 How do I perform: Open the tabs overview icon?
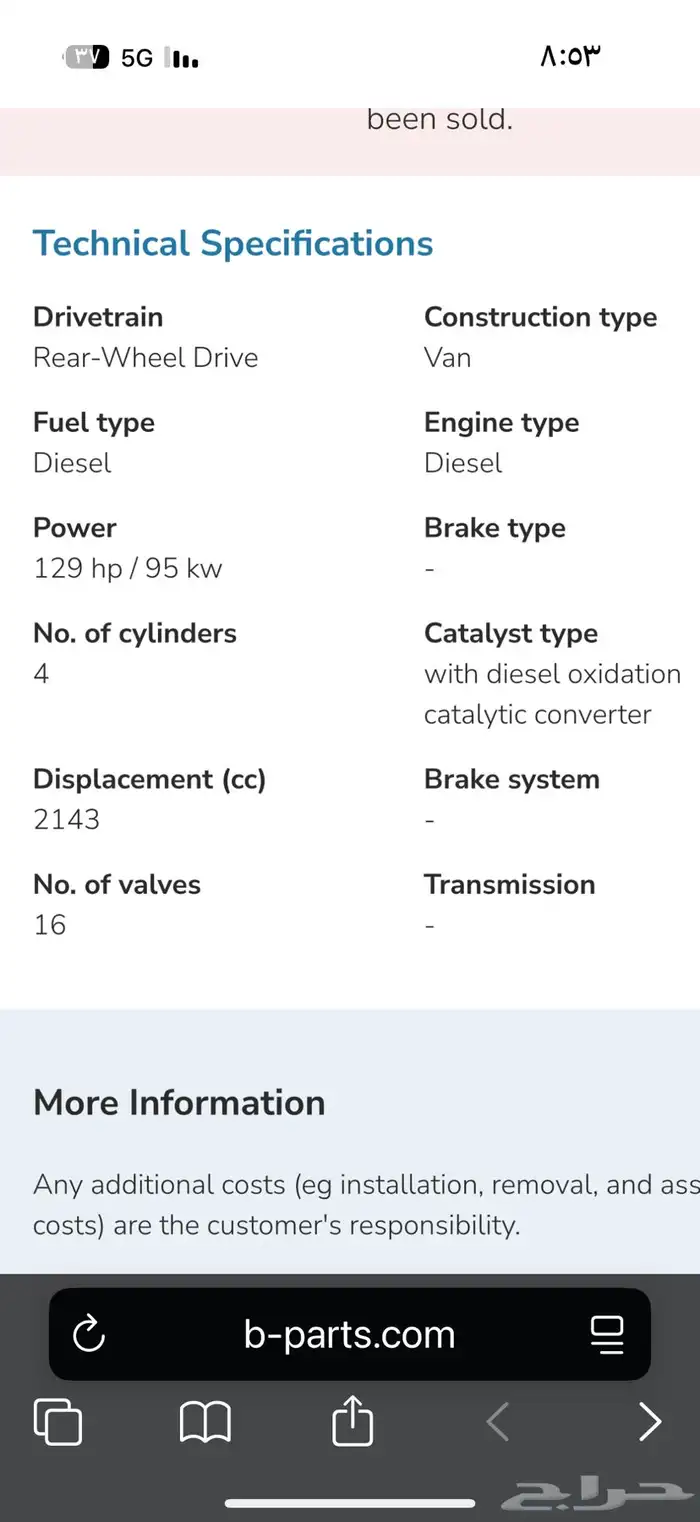point(58,1421)
